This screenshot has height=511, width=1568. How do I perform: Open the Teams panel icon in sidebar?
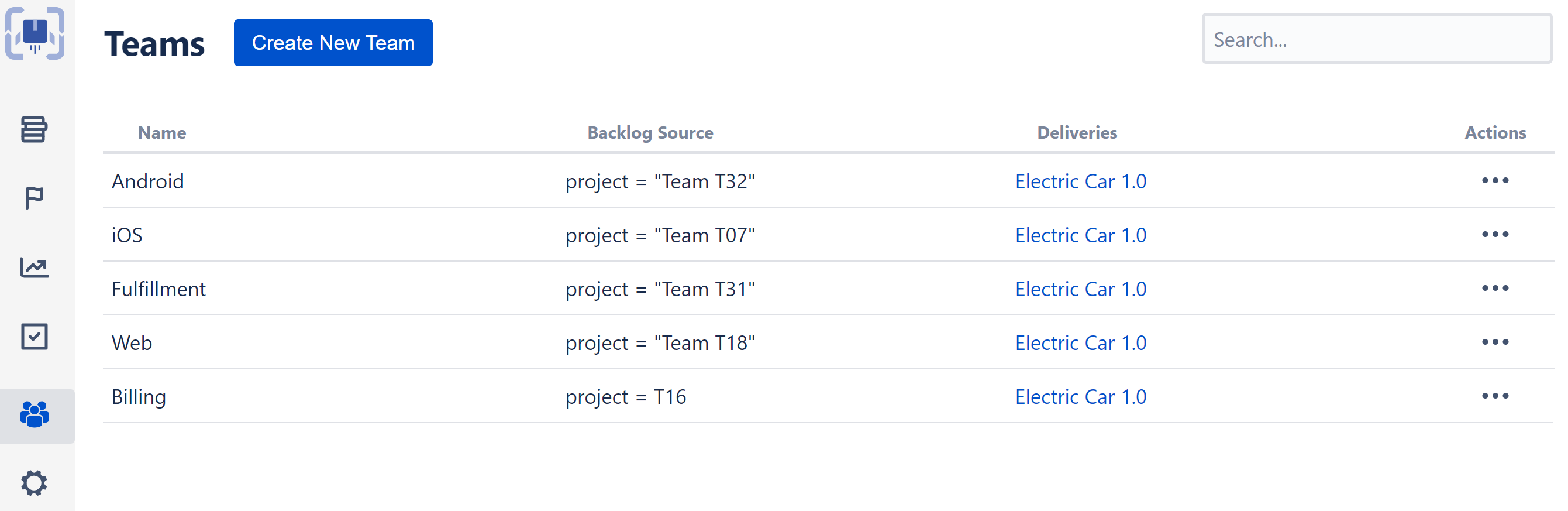(35, 416)
